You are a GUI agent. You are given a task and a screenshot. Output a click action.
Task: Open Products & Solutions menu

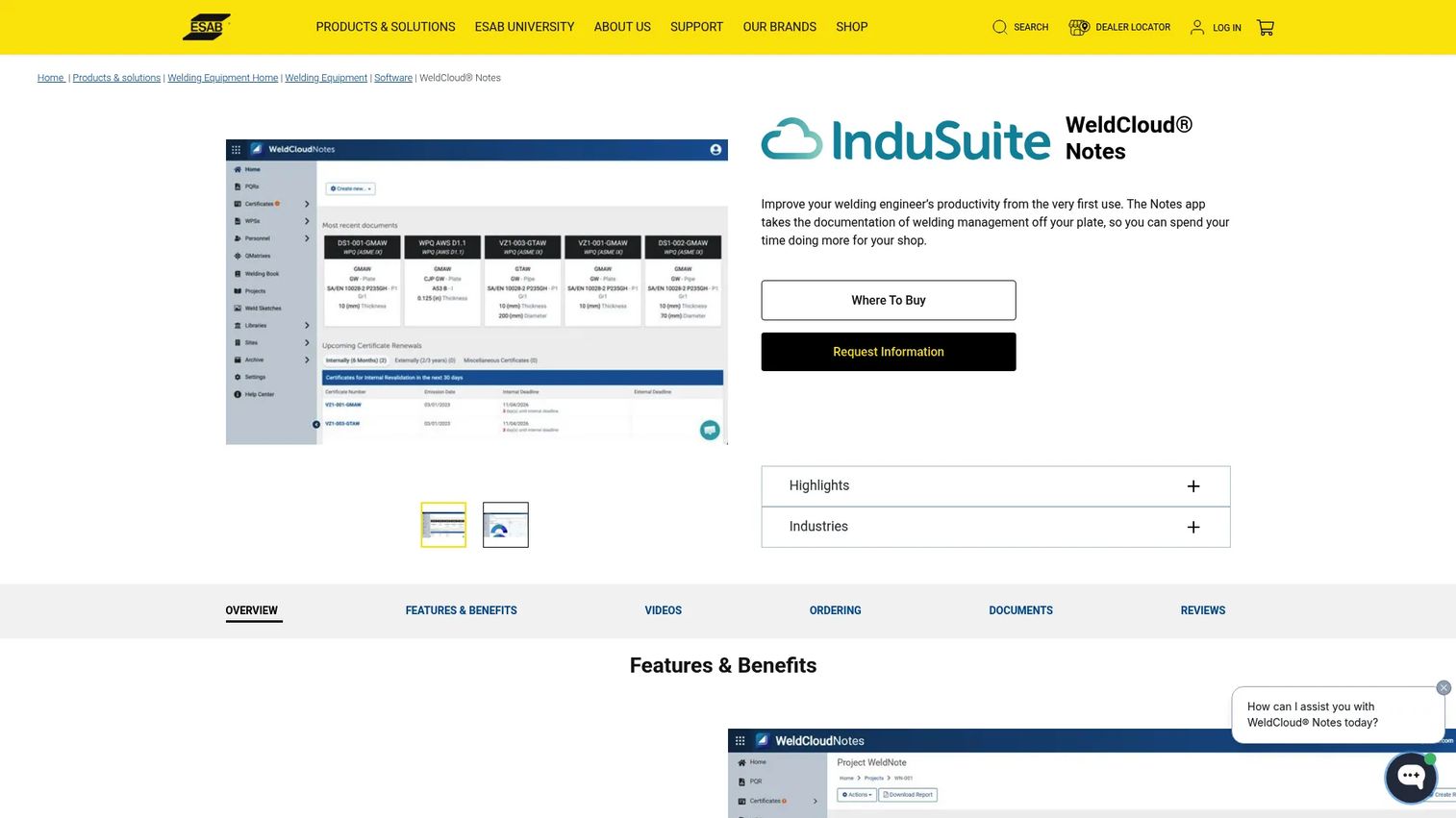(x=386, y=27)
